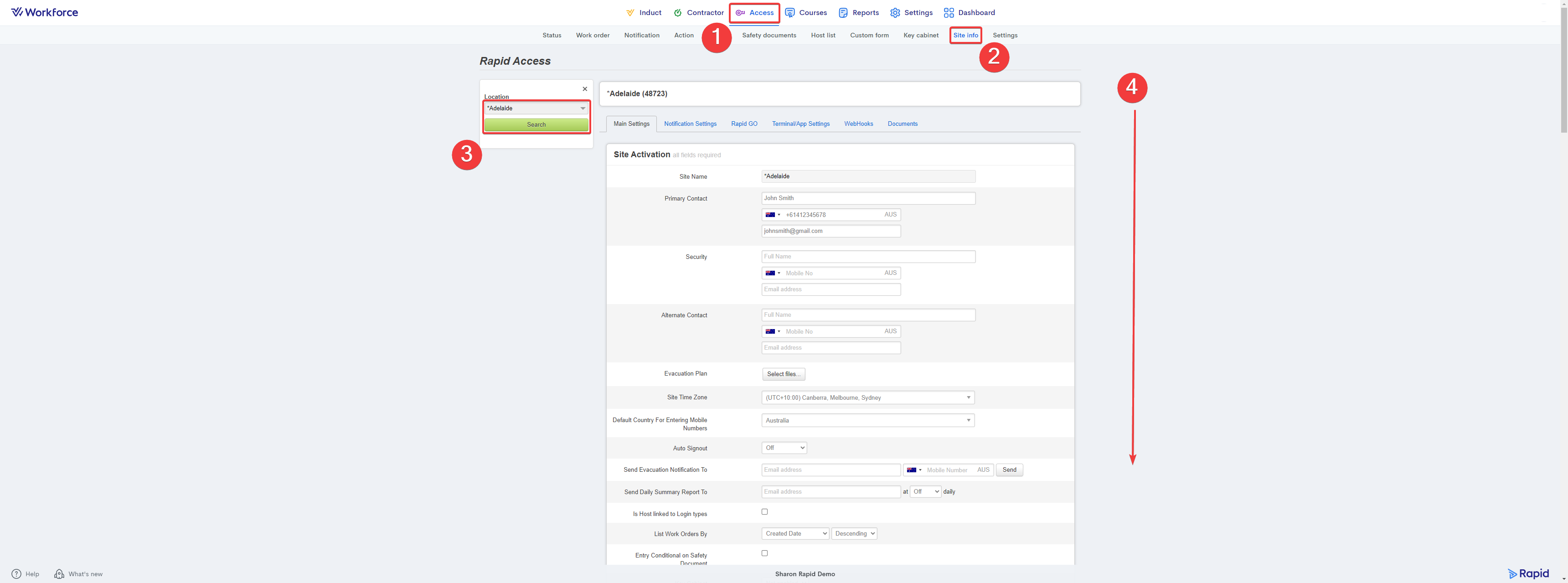Open the Dashboard
The height and width of the screenshot is (583, 1568).
(969, 13)
